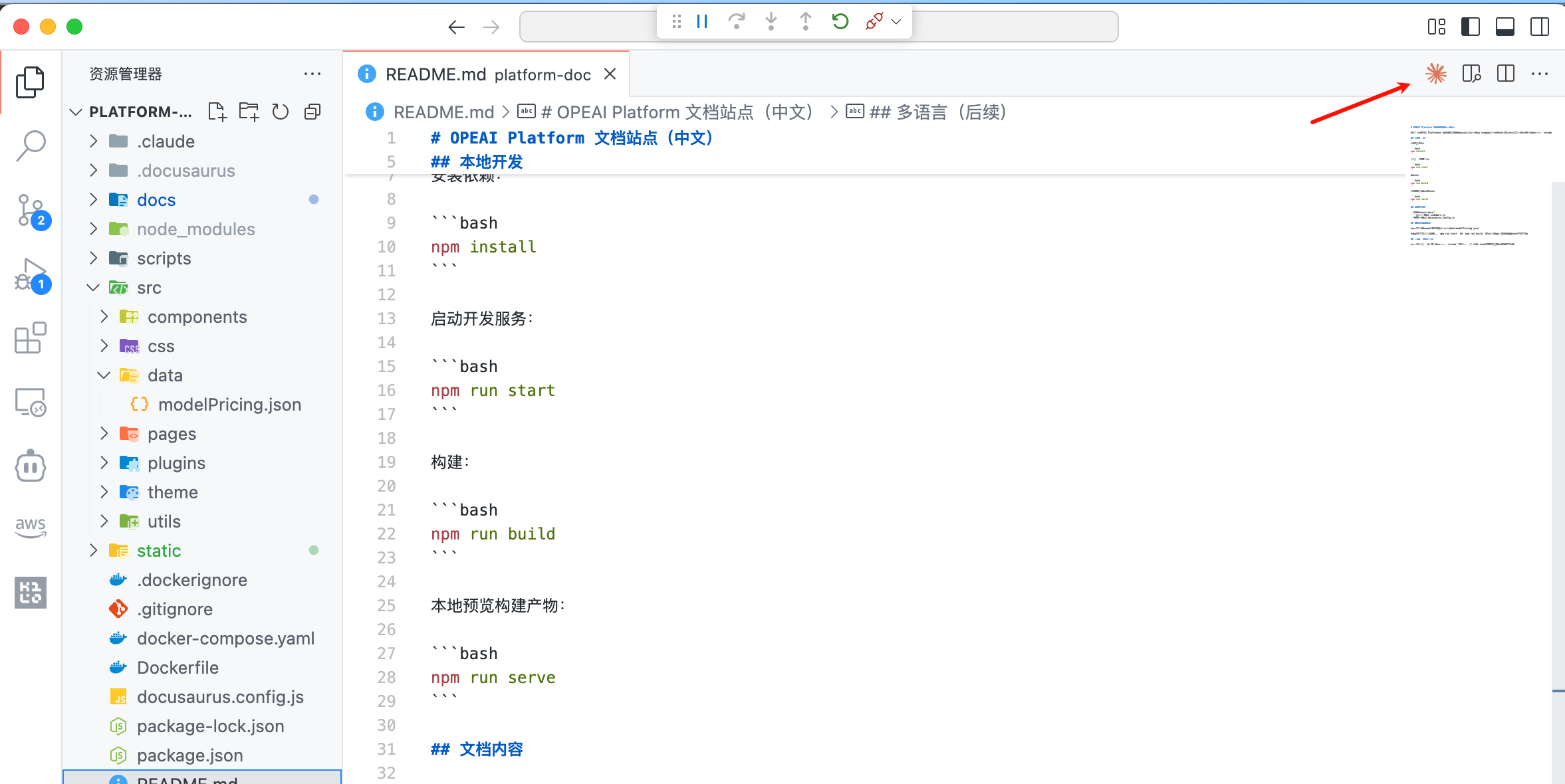Open the Markdown preview to the side
1565x784 pixels.
tap(1471, 74)
